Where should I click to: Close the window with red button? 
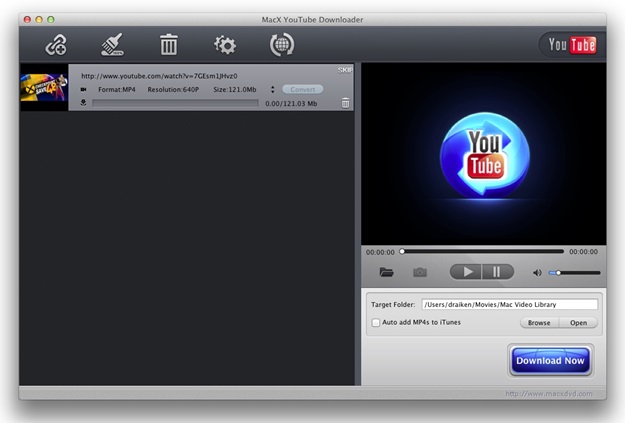tap(28, 20)
